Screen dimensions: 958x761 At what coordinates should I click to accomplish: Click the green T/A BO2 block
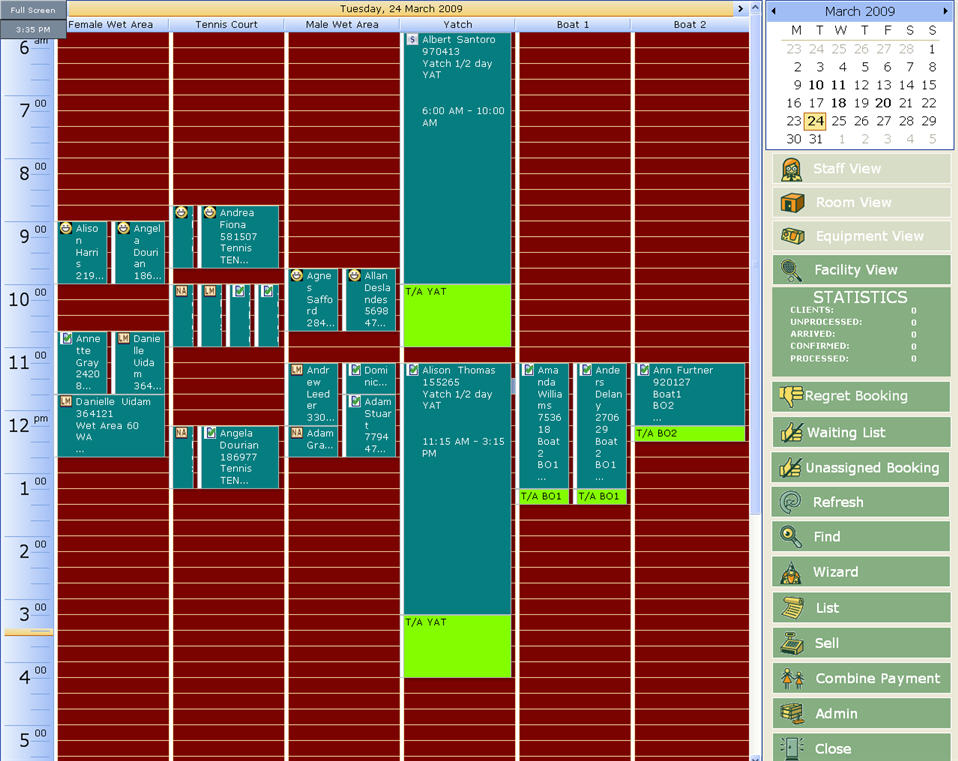(689, 434)
